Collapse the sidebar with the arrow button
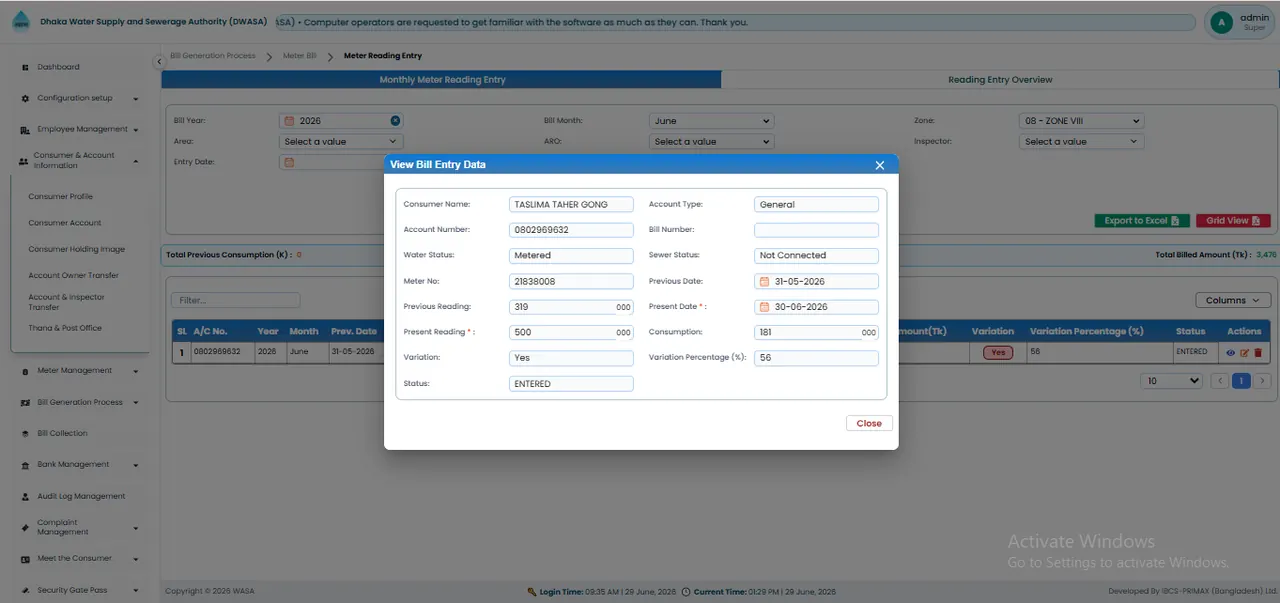Image resolution: width=1280 pixels, height=603 pixels. pyautogui.click(x=158, y=62)
